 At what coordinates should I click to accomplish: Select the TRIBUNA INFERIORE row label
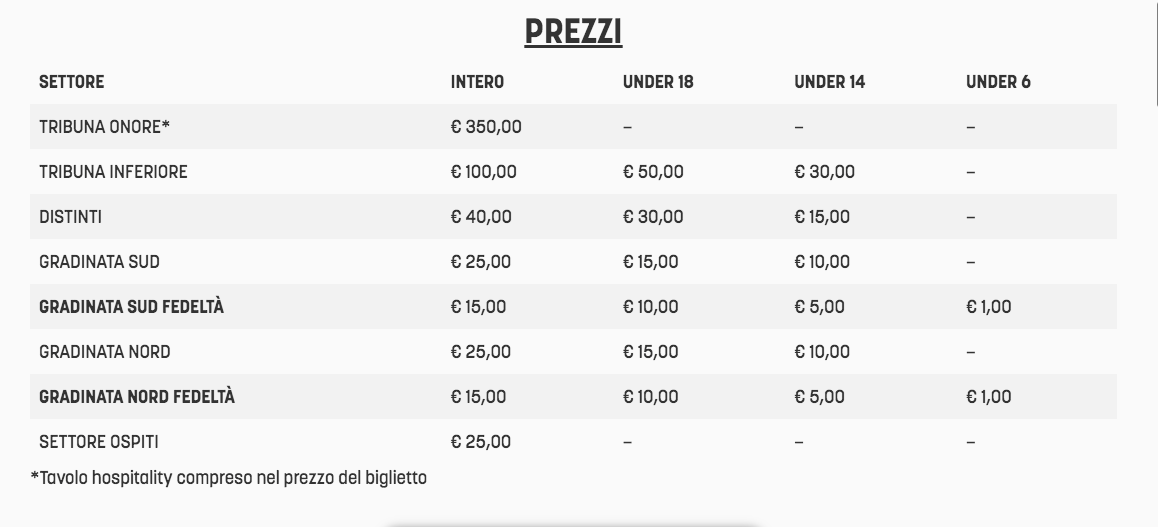[113, 172]
